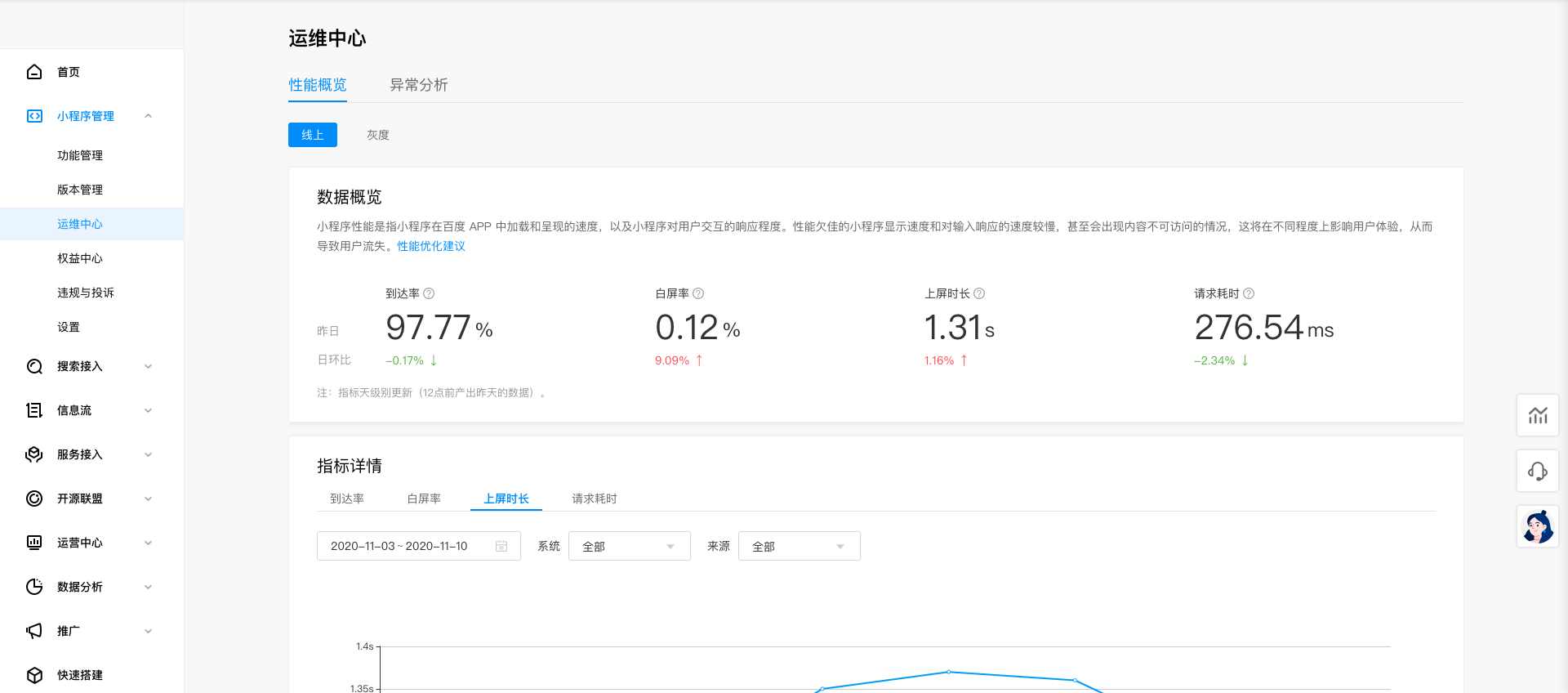Switch to the 灰度 environment
1568x693 pixels.
[x=377, y=135]
